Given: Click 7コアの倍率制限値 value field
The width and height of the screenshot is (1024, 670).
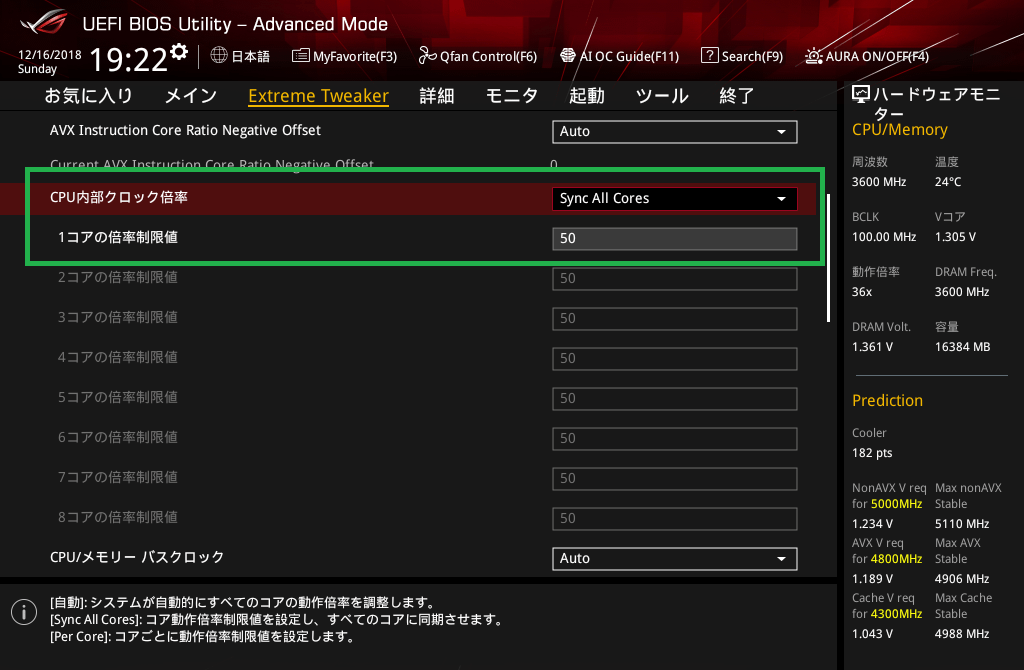Looking at the screenshot, I should pos(674,478).
